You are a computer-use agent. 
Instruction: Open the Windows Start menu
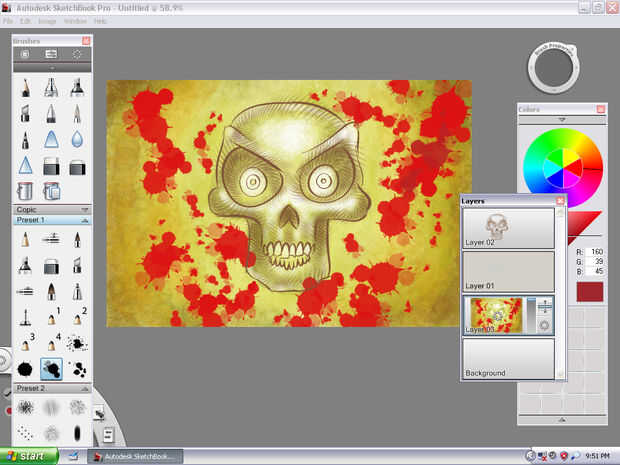click(29, 456)
